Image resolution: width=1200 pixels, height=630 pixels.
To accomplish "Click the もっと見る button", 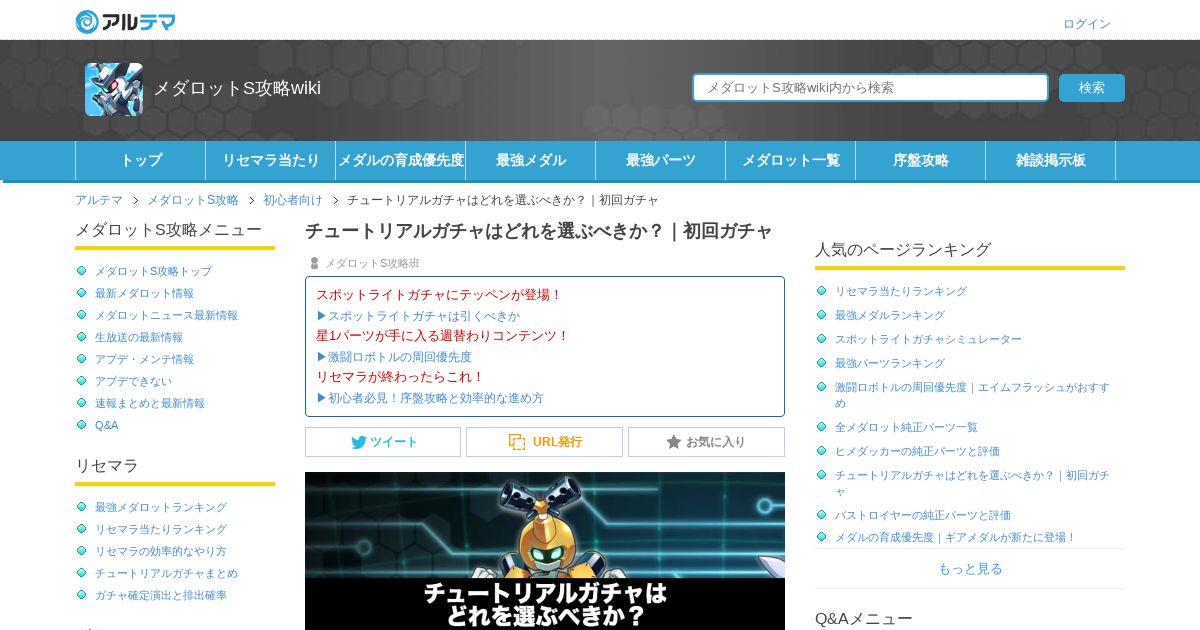I will coord(970,569).
